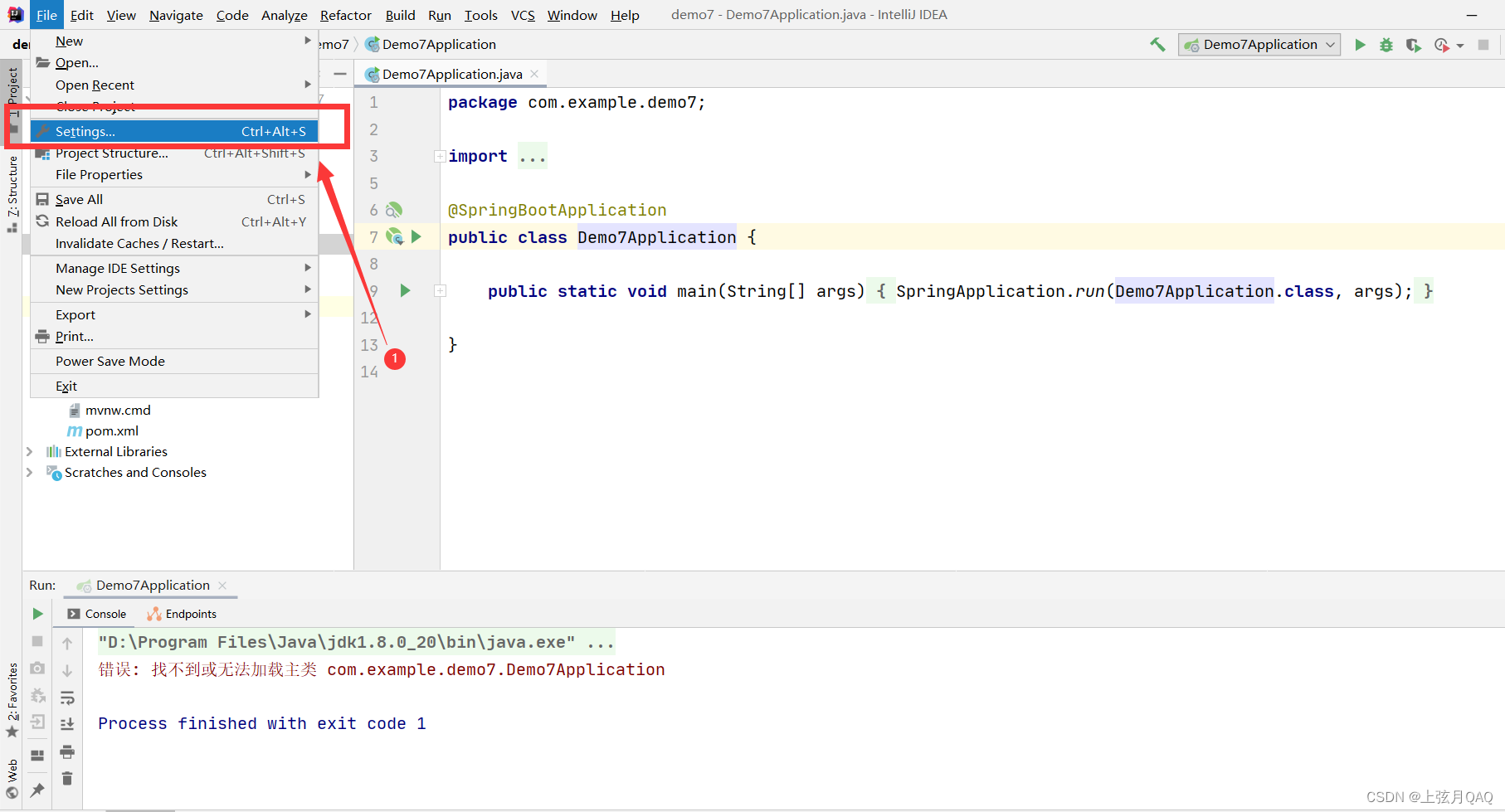Image resolution: width=1505 pixels, height=812 pixels.
Task: Click the attach debugger icon in Run panel
Action: (37, 695)
